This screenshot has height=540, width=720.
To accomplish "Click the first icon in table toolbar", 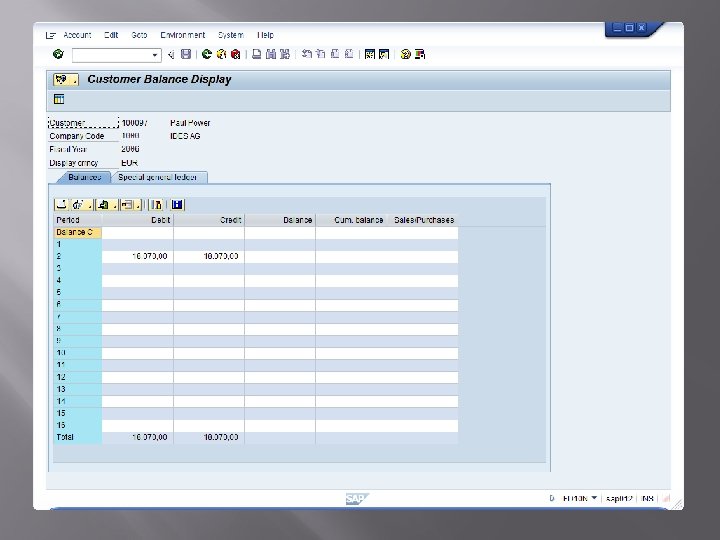I will [61, 205].
